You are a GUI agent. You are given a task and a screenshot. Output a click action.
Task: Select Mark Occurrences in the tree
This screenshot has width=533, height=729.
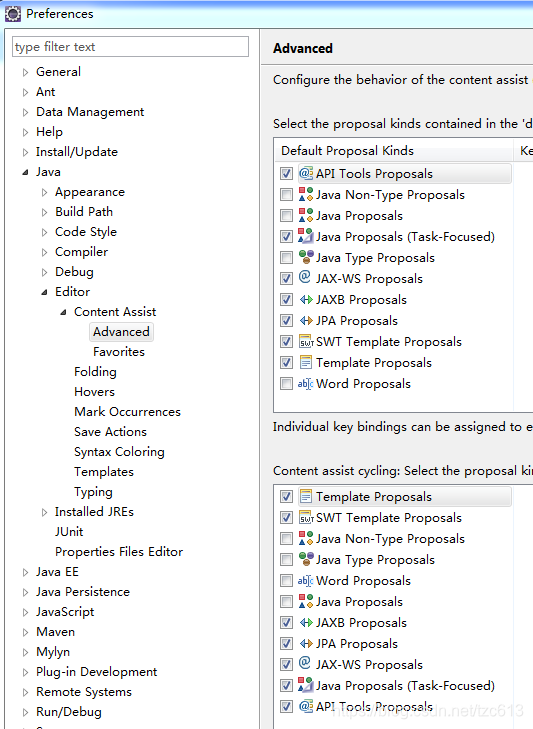coord(127,412)
